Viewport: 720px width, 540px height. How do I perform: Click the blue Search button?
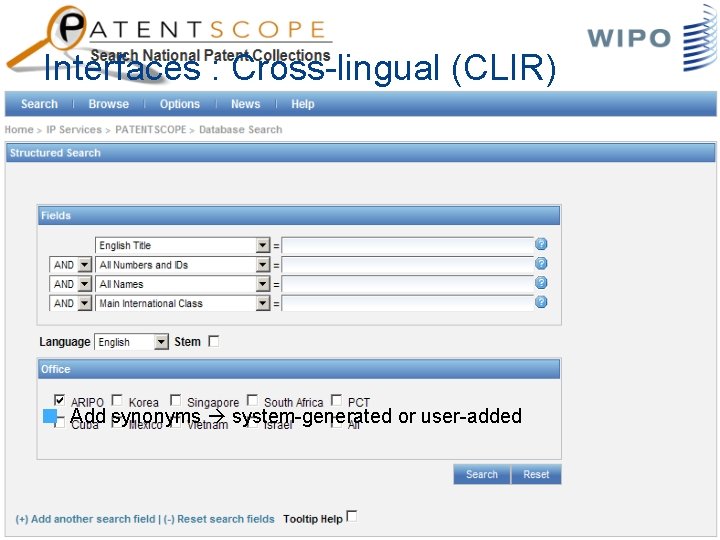(x=482, y=474)
